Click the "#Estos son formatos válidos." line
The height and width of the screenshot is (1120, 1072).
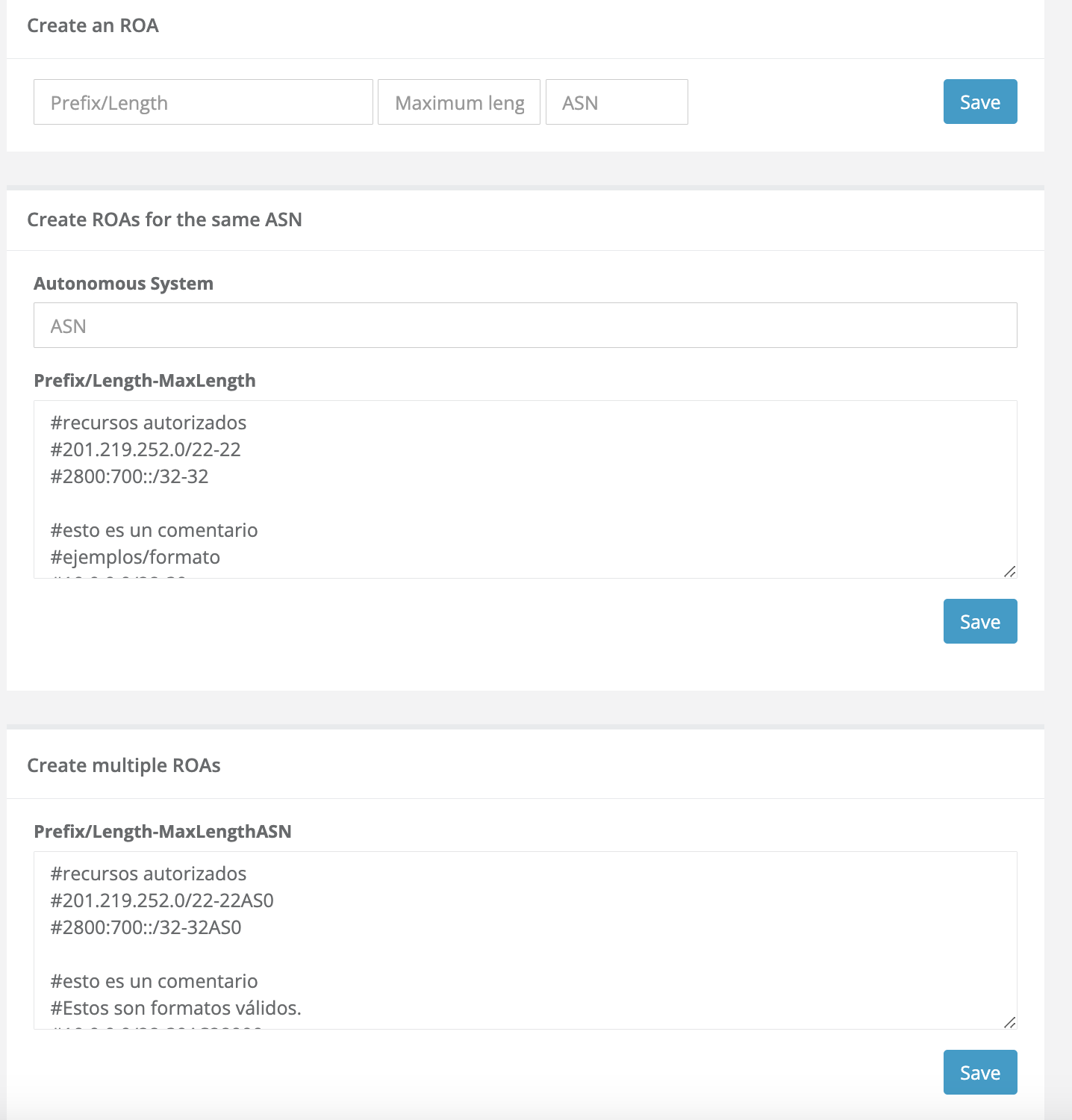coord(175,1008)
